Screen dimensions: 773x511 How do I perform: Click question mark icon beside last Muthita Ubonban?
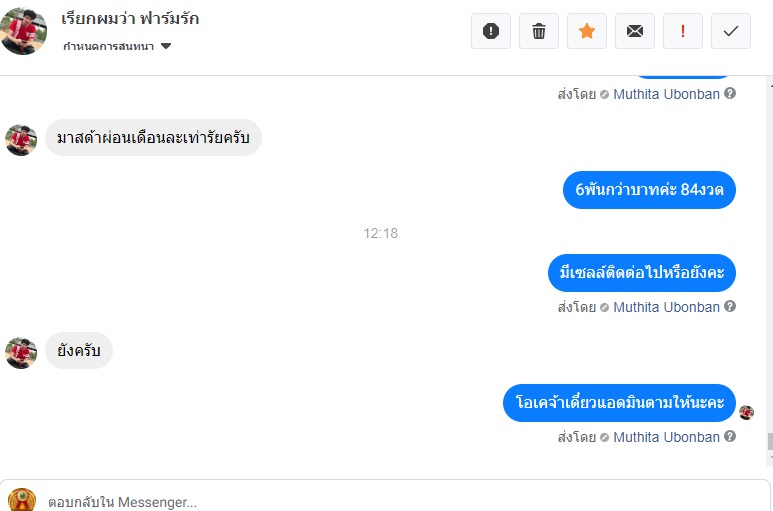tap(730, 436)
